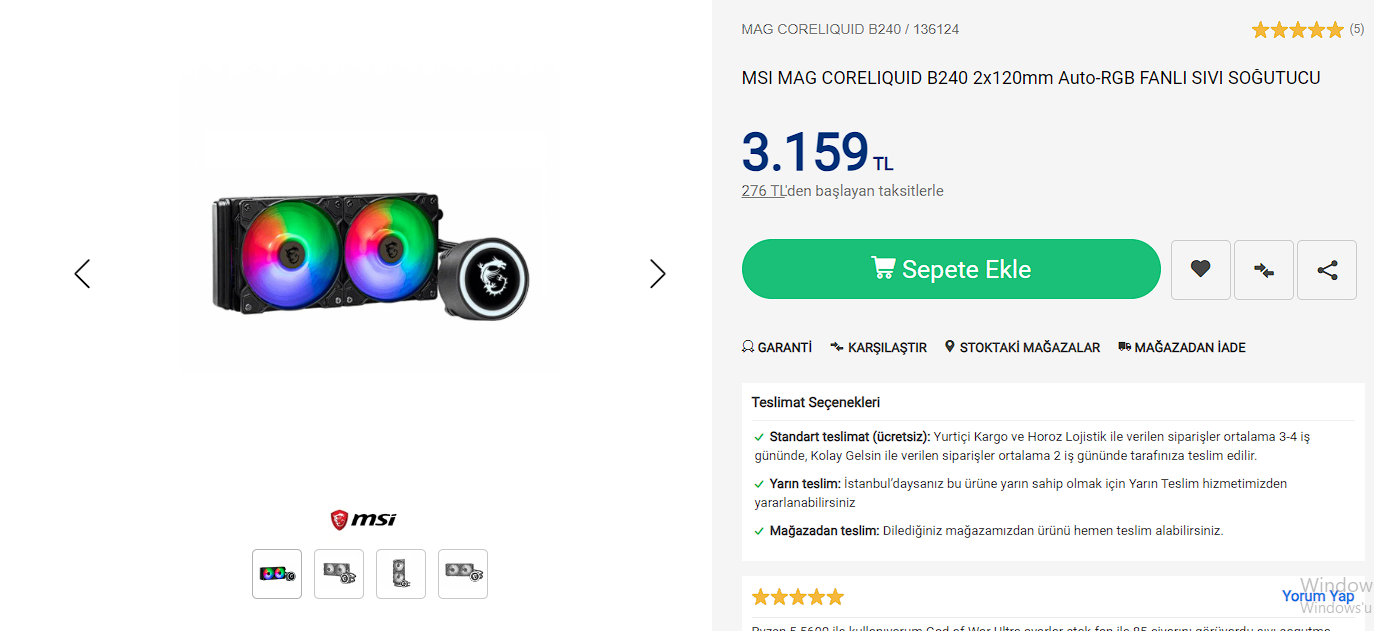1374x631 pixels.
Task: Click the compare arrows icon button
Action: click(1264, 270)
